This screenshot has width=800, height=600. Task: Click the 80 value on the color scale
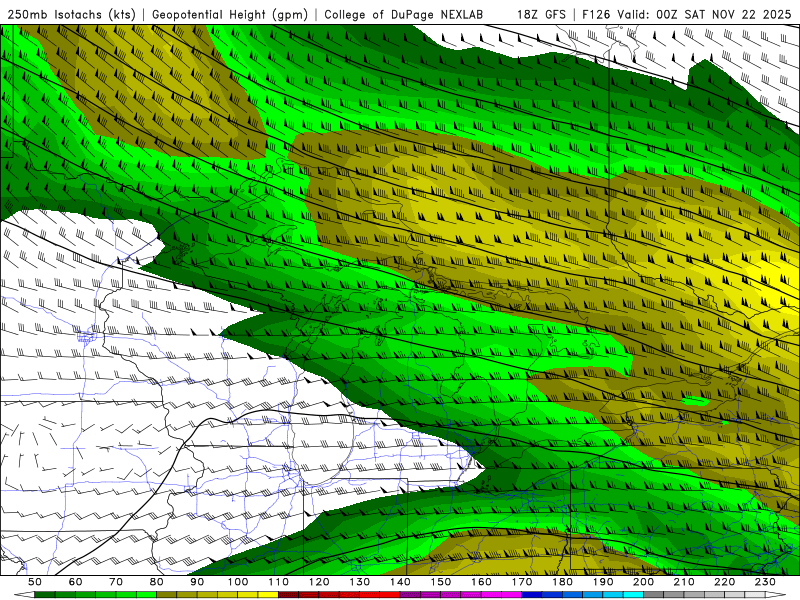(x=157, y=582)
